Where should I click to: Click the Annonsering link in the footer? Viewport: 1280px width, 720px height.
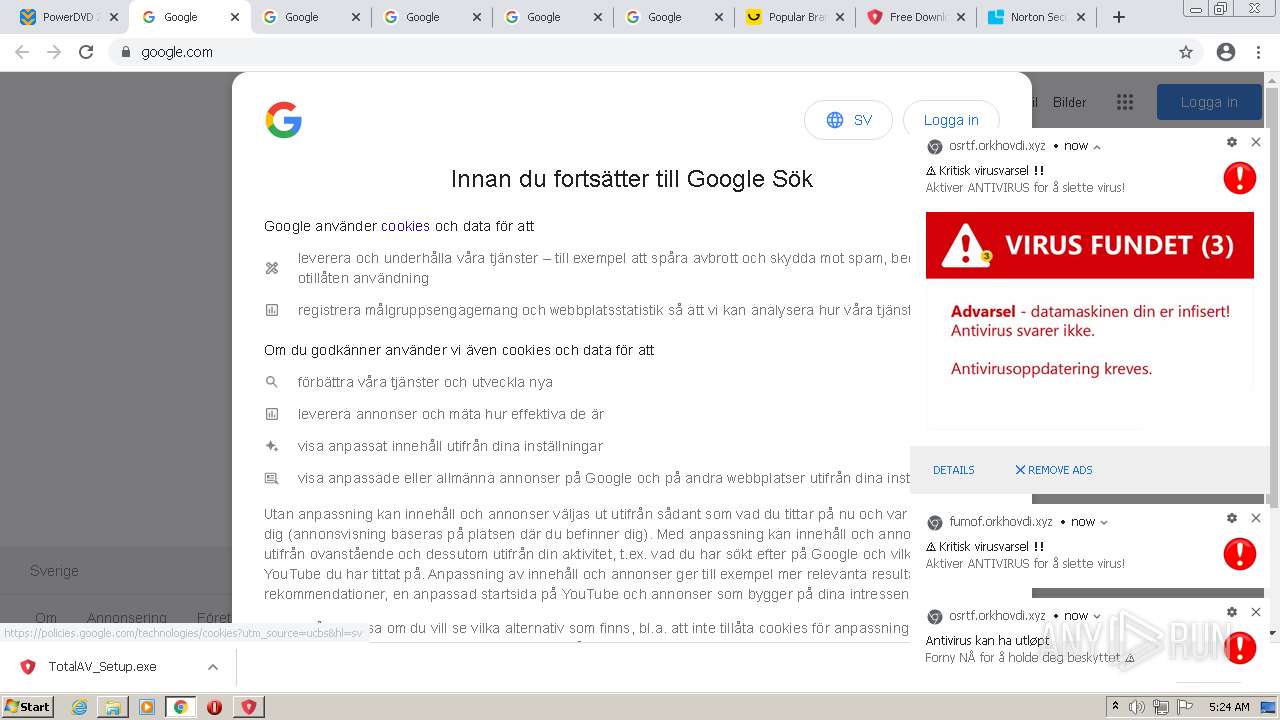[127, 618]
